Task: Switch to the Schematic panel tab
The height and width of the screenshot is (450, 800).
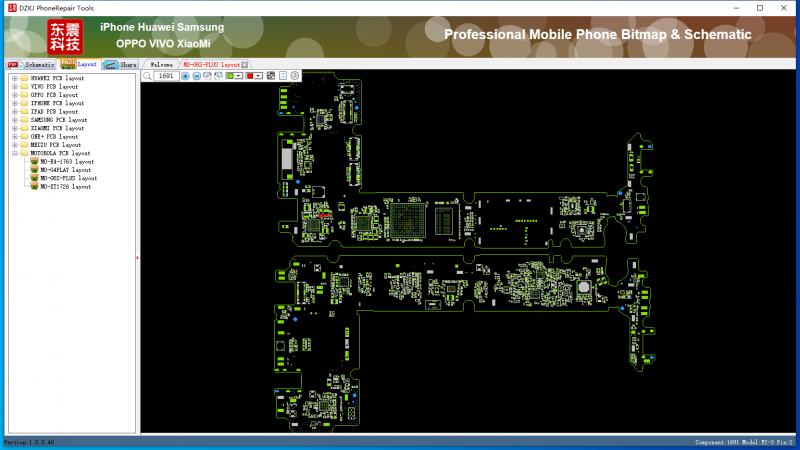Action: [31, 64]
